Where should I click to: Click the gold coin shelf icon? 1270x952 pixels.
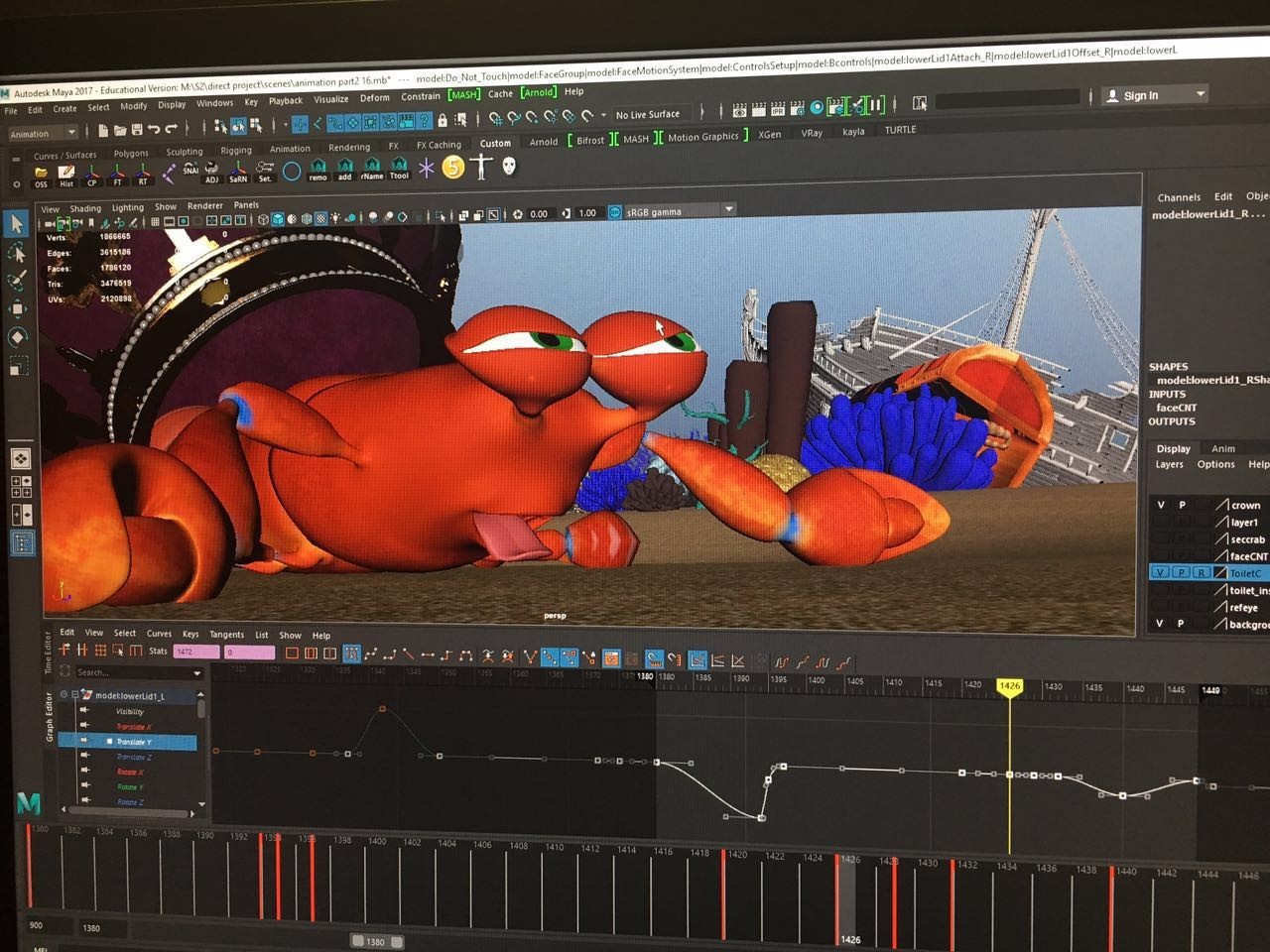click(x=453, y=168)
